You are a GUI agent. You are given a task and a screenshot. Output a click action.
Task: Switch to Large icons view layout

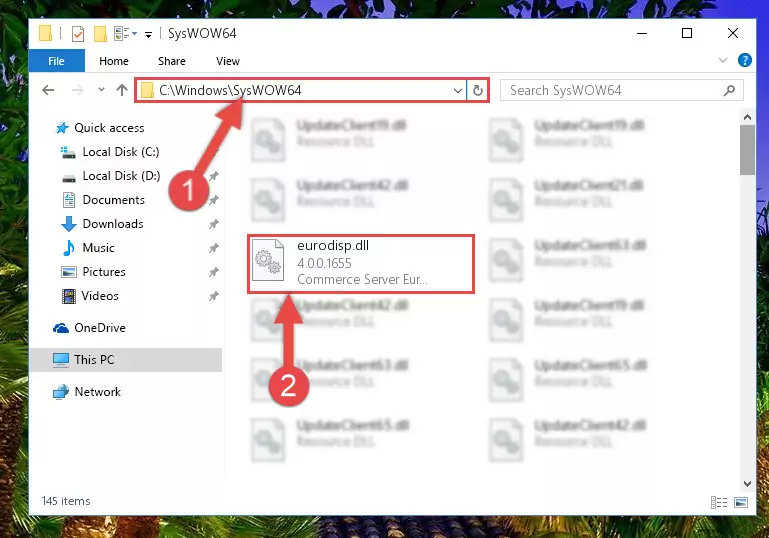pos(741,502)
